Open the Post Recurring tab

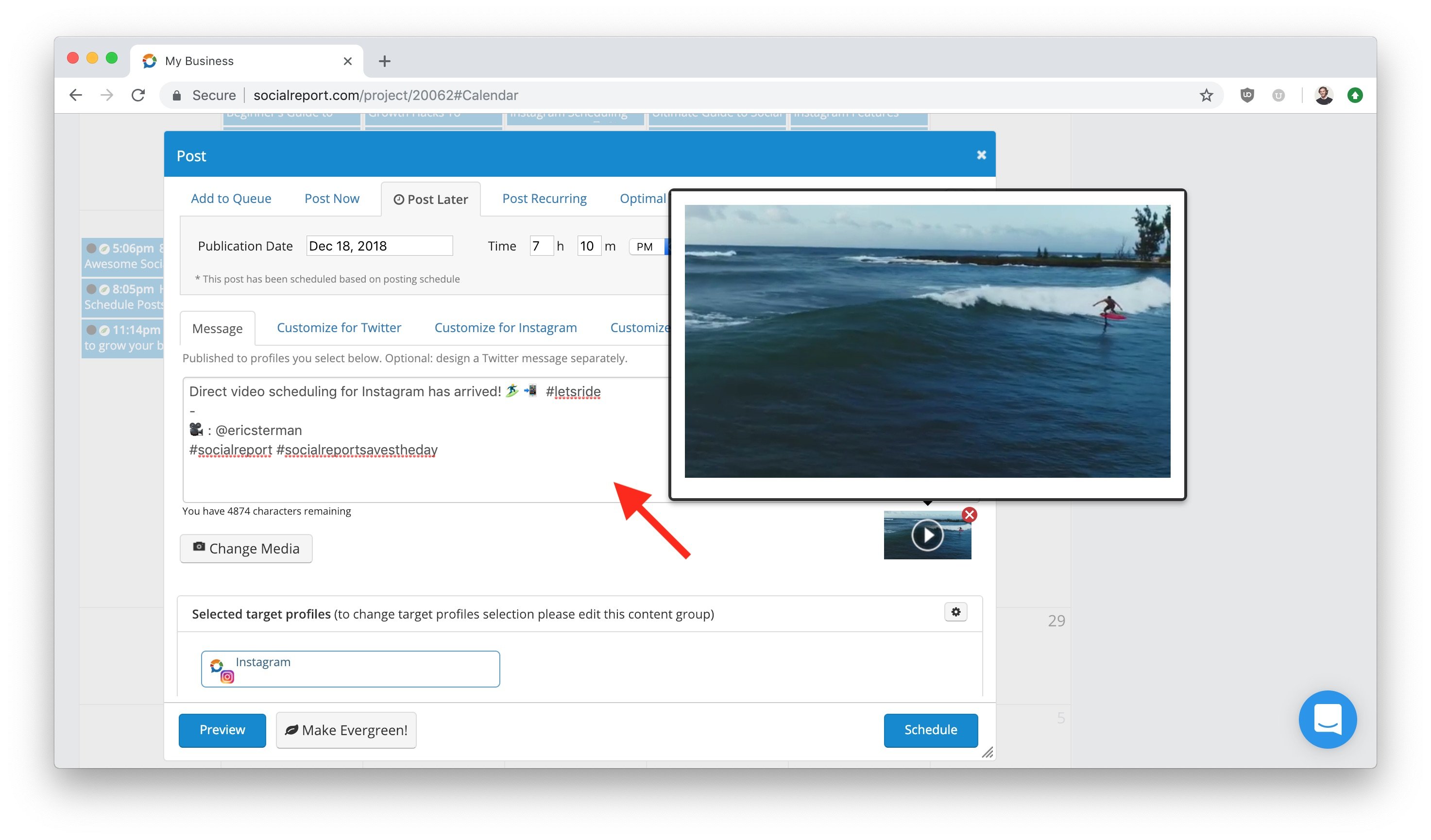pyautogui.click(x=544, y=199)
